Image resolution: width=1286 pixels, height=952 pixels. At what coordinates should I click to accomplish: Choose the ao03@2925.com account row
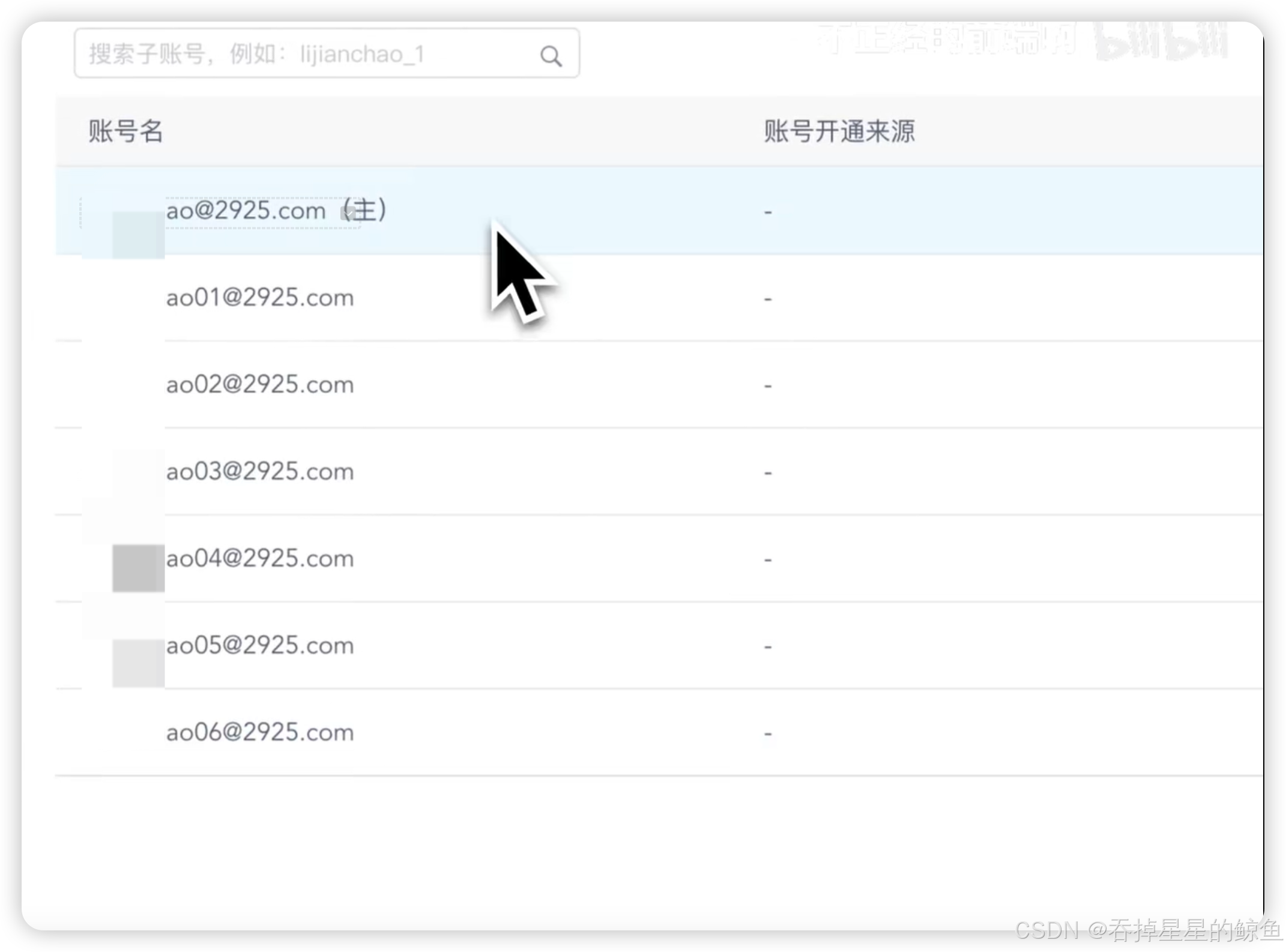[260, 472]
